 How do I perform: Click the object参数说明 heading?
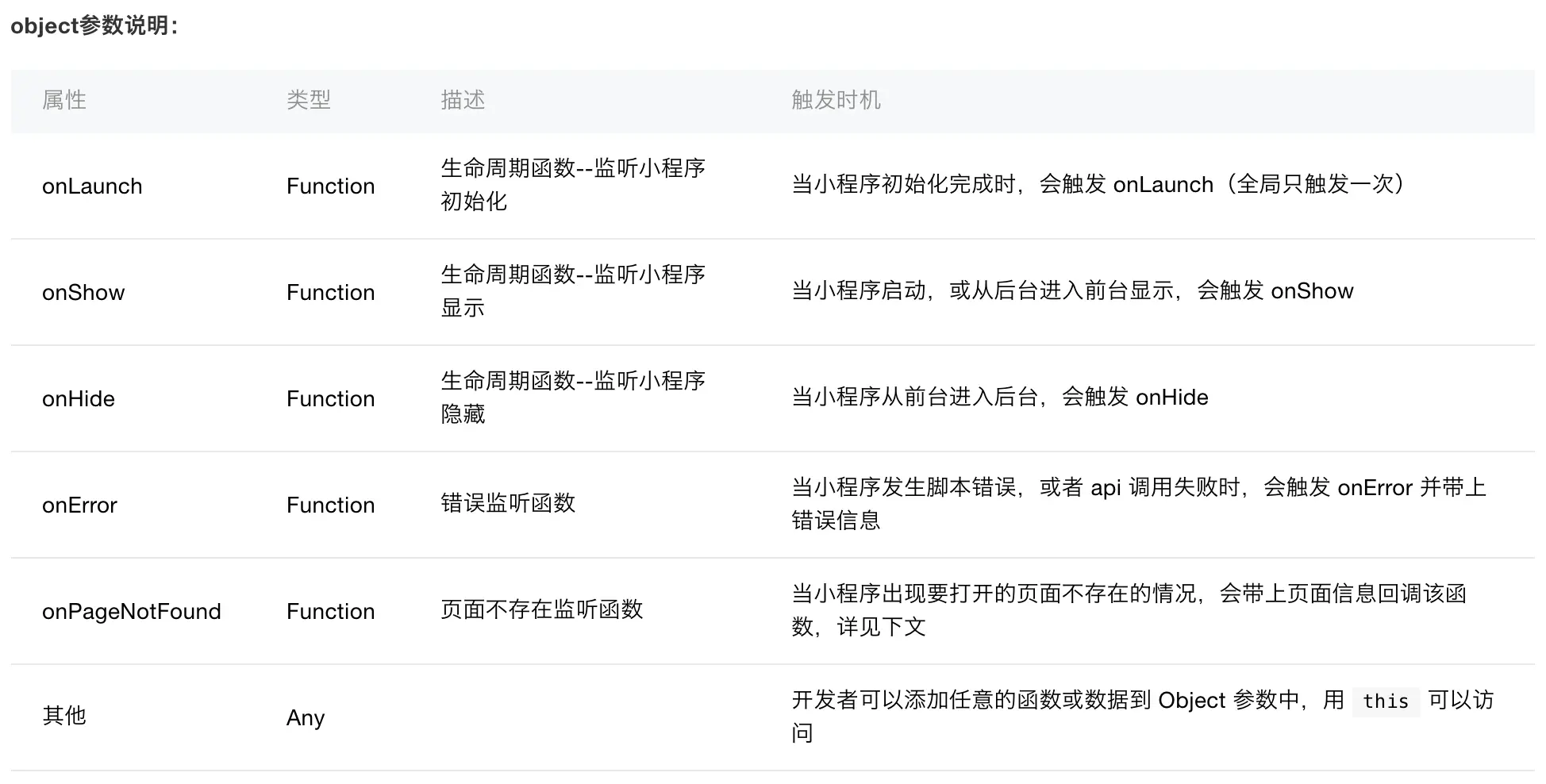94,25
